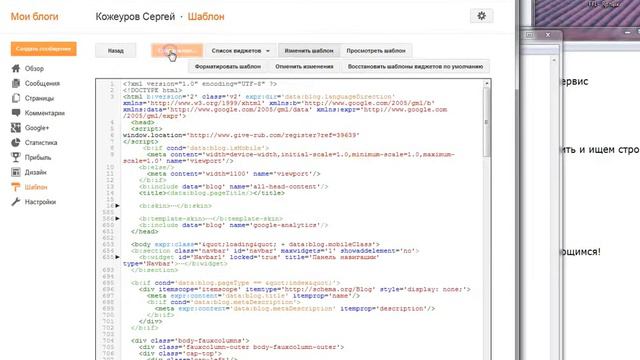Open Настройки in the sidebar
This screenshot has width=640, height=360.
coord(40,202)
